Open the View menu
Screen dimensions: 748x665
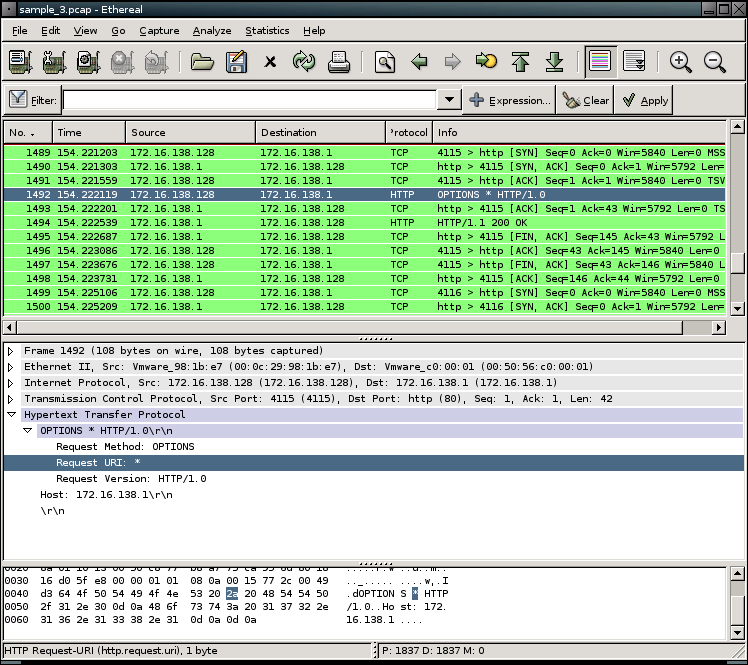click(85, 31)
